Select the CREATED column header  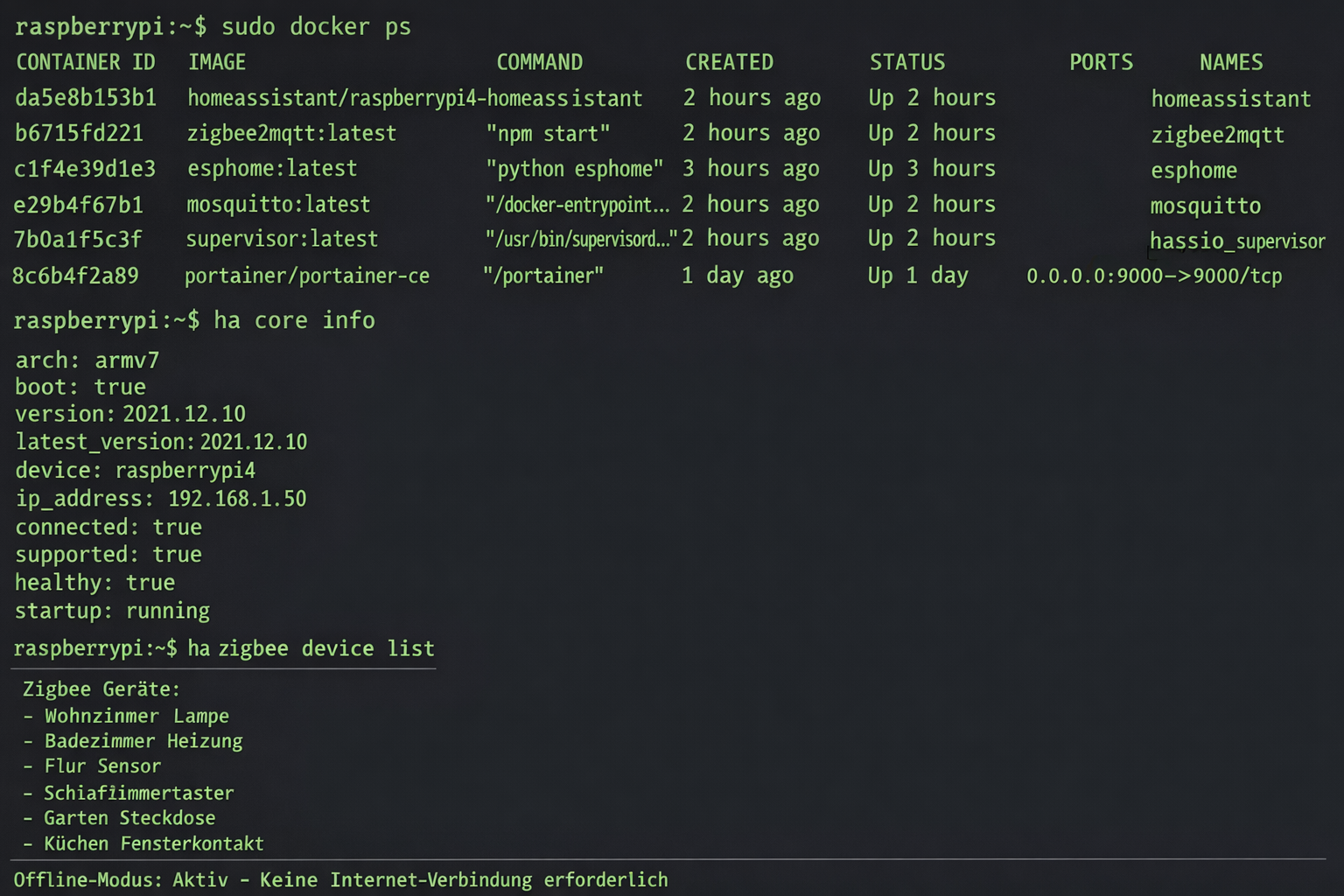point(730,62)
